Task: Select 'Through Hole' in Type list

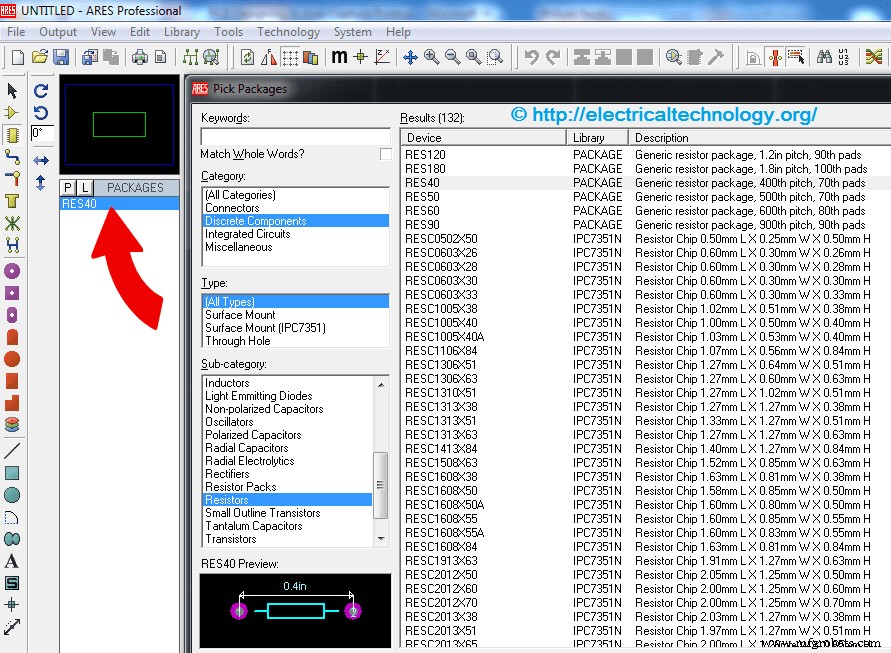Action: click(x=237, y=341)
